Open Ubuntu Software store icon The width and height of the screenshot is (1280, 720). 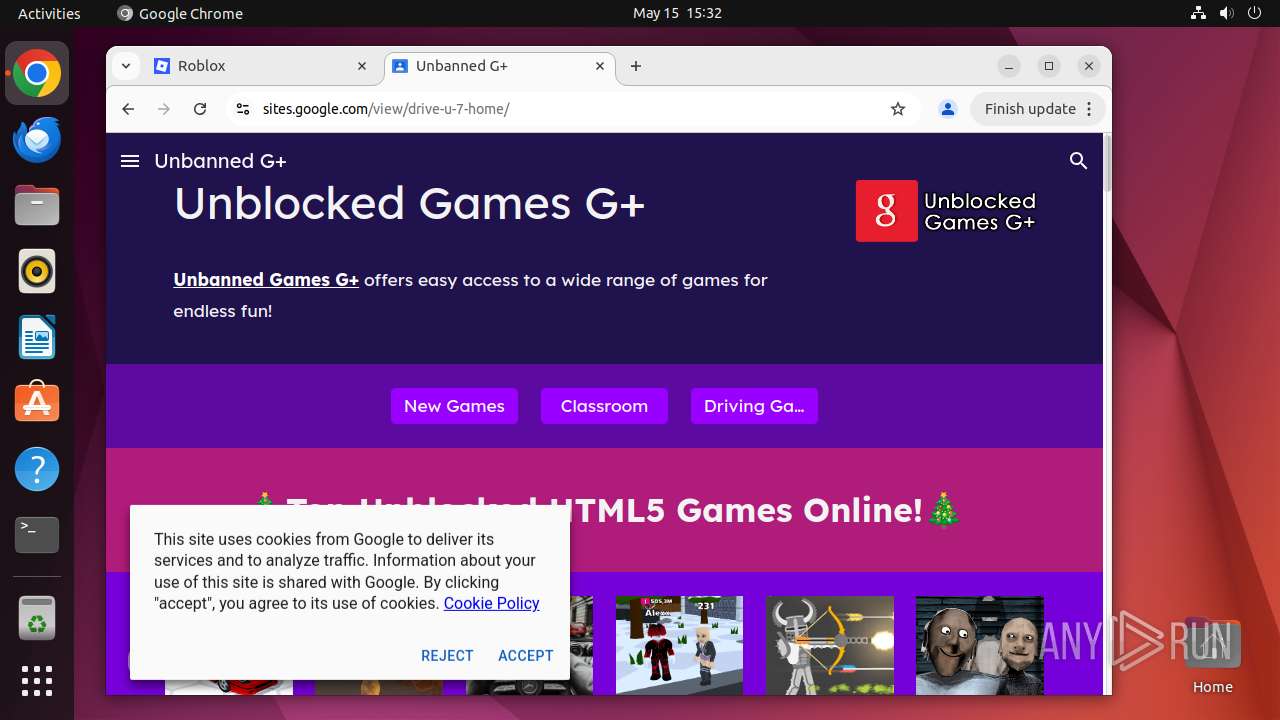pos(37,403)
